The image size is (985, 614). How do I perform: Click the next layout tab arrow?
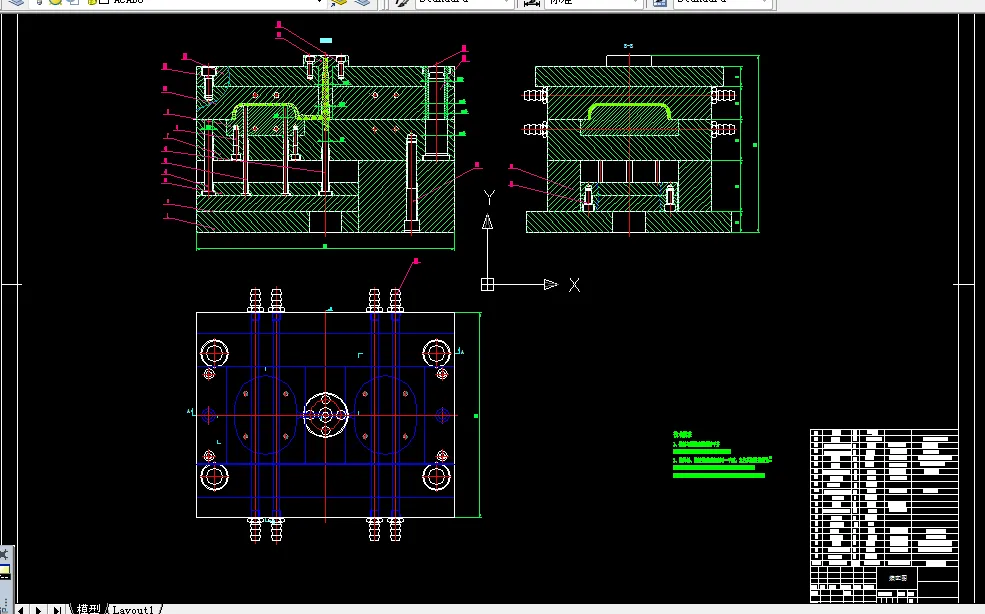click(x=39, y=609)
